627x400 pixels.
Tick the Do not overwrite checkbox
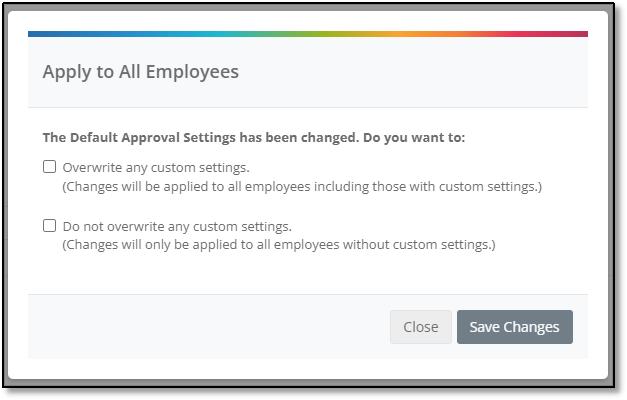50,225
